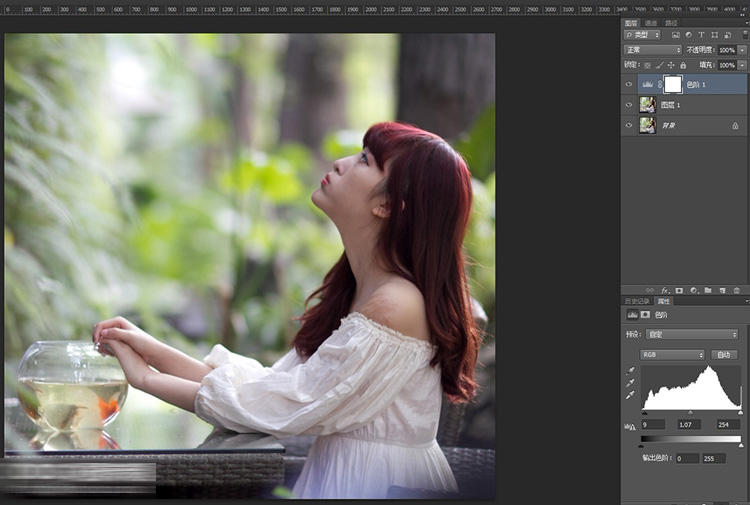Switch to the 历史记录 history tab
Image resolution: width=750 pixels, height=505 pixels.
click(x=637, y=301)
